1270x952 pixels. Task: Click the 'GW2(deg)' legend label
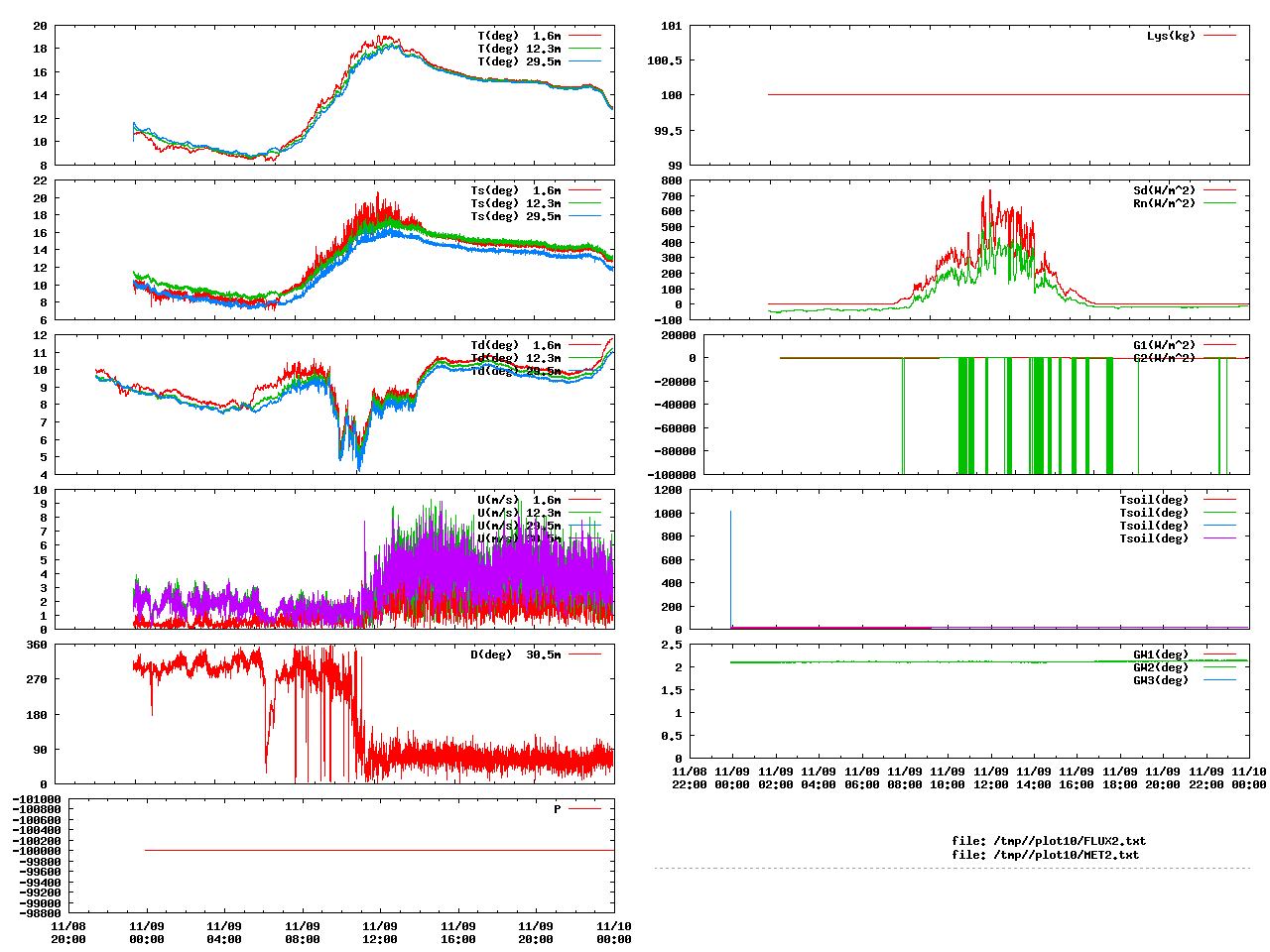pos(1161,667)
